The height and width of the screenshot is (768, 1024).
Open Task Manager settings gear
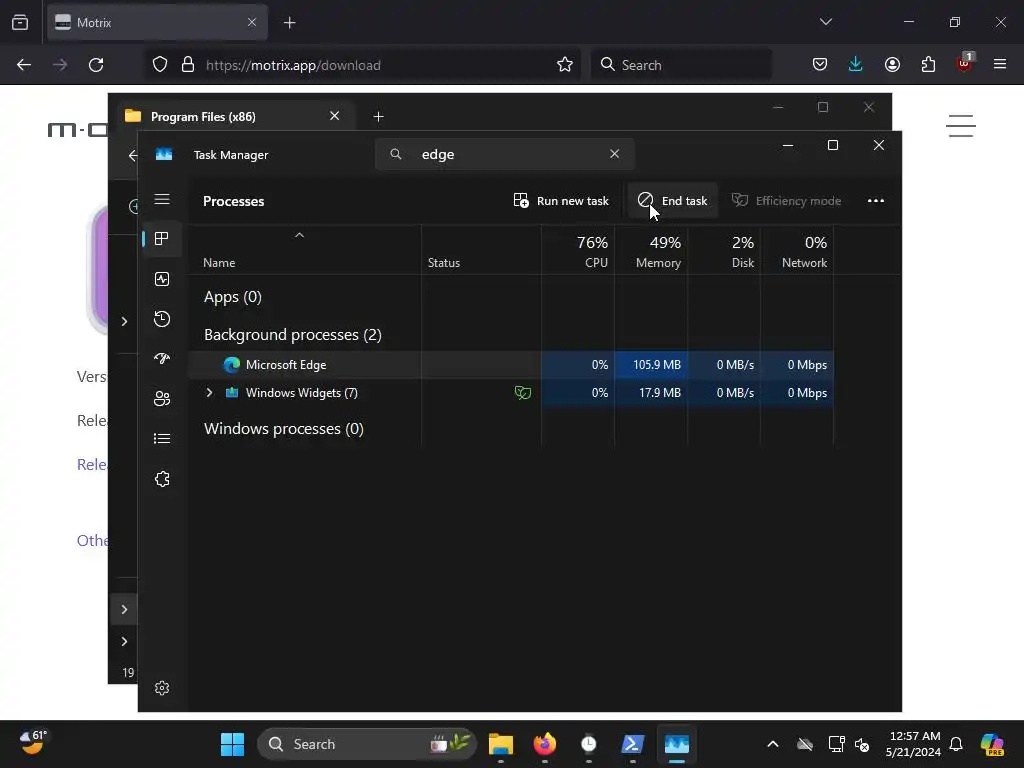click(162, 688)
